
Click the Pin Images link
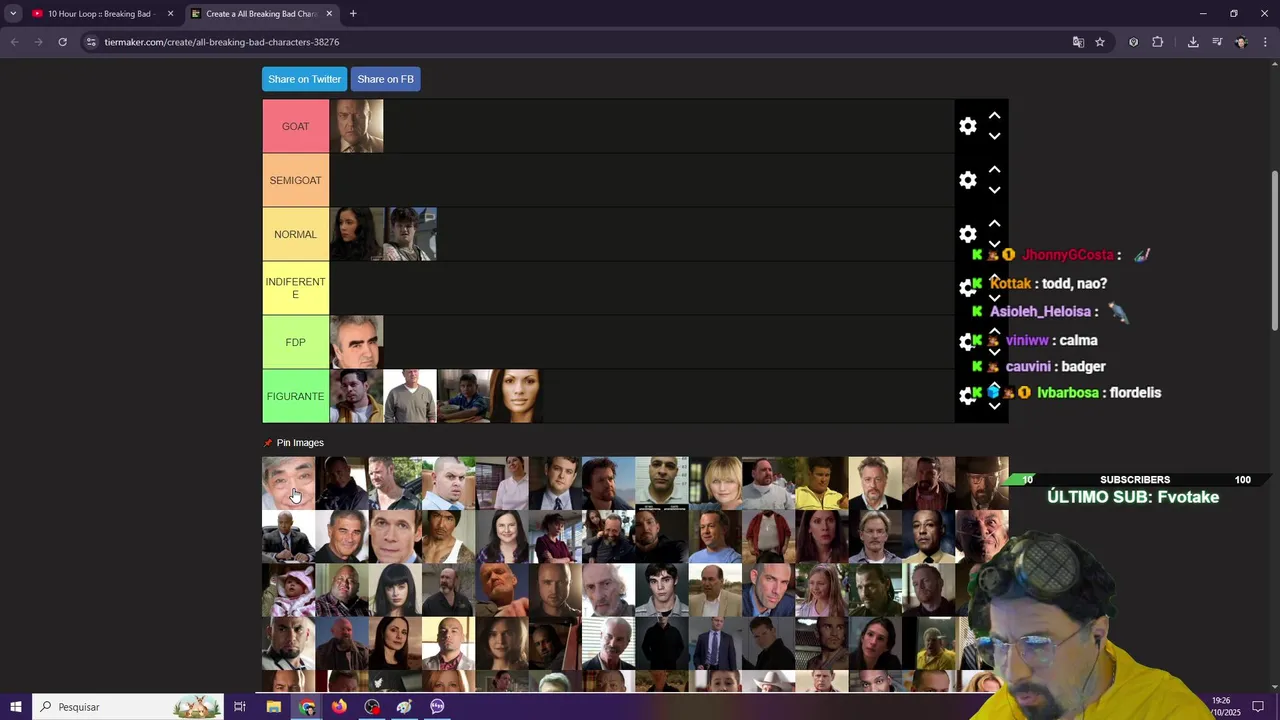(300, 443)
